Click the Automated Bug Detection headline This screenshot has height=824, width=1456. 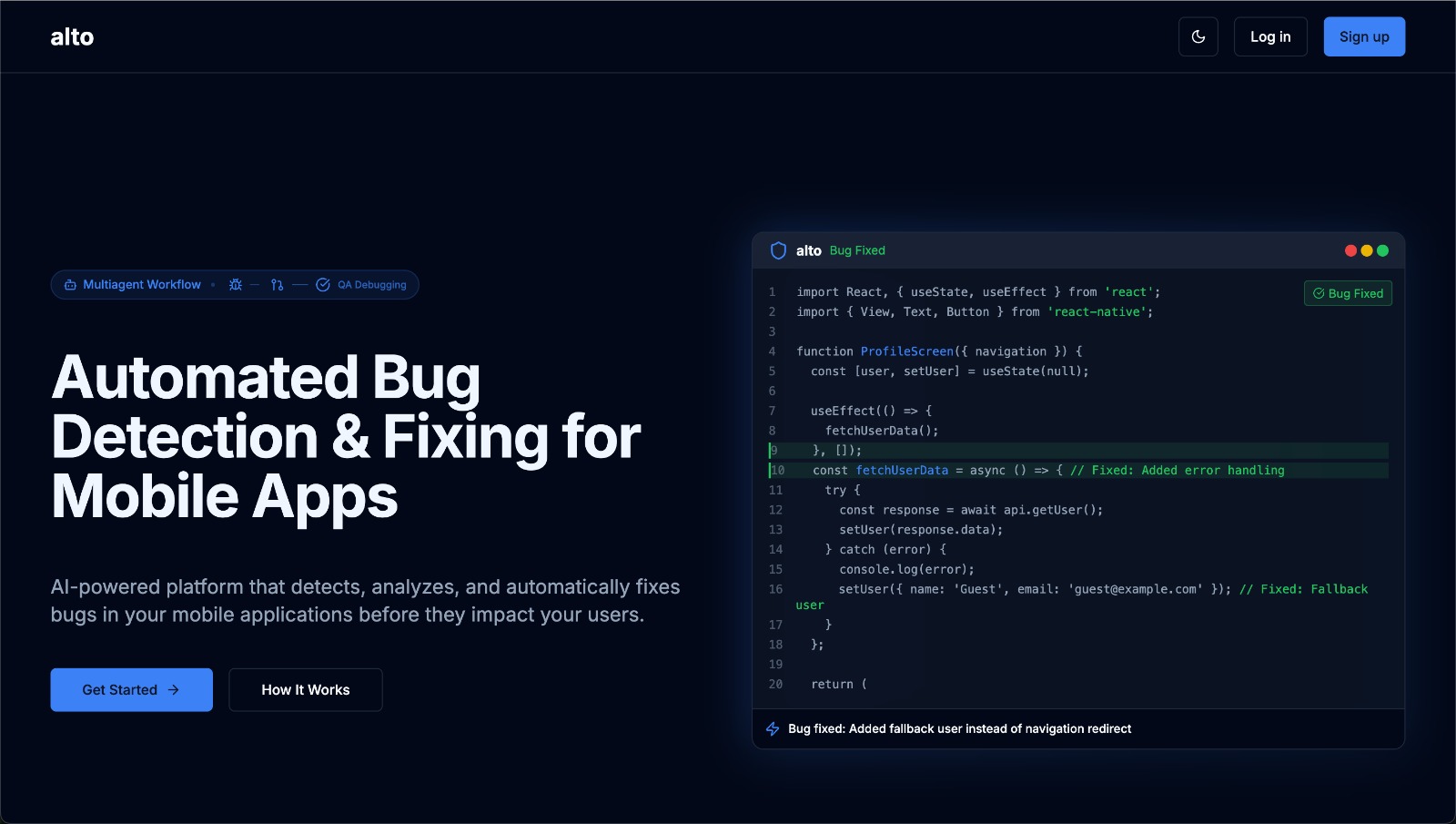[x=346, y=437]
